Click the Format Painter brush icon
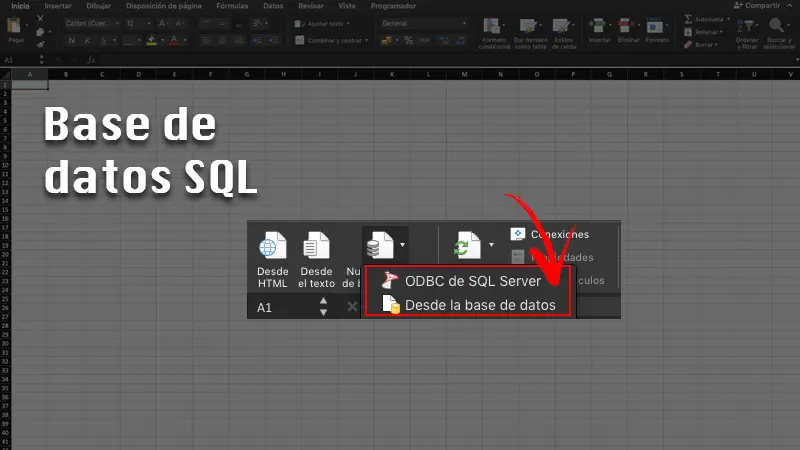 pos(40,44)
